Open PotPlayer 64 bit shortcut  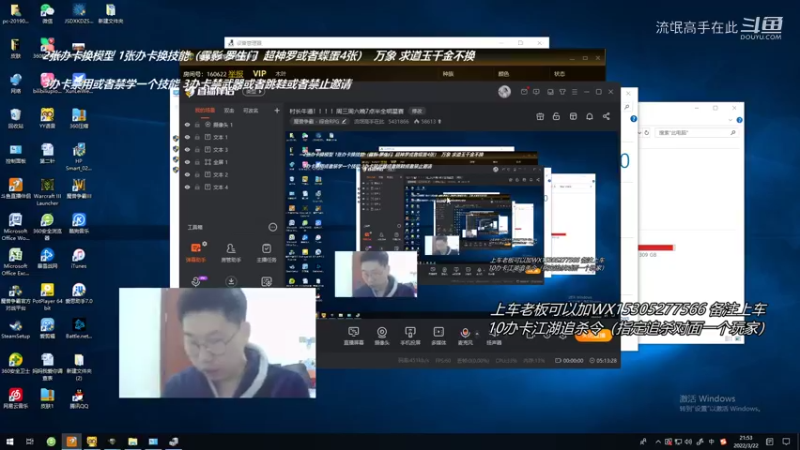tap(47, 297)
